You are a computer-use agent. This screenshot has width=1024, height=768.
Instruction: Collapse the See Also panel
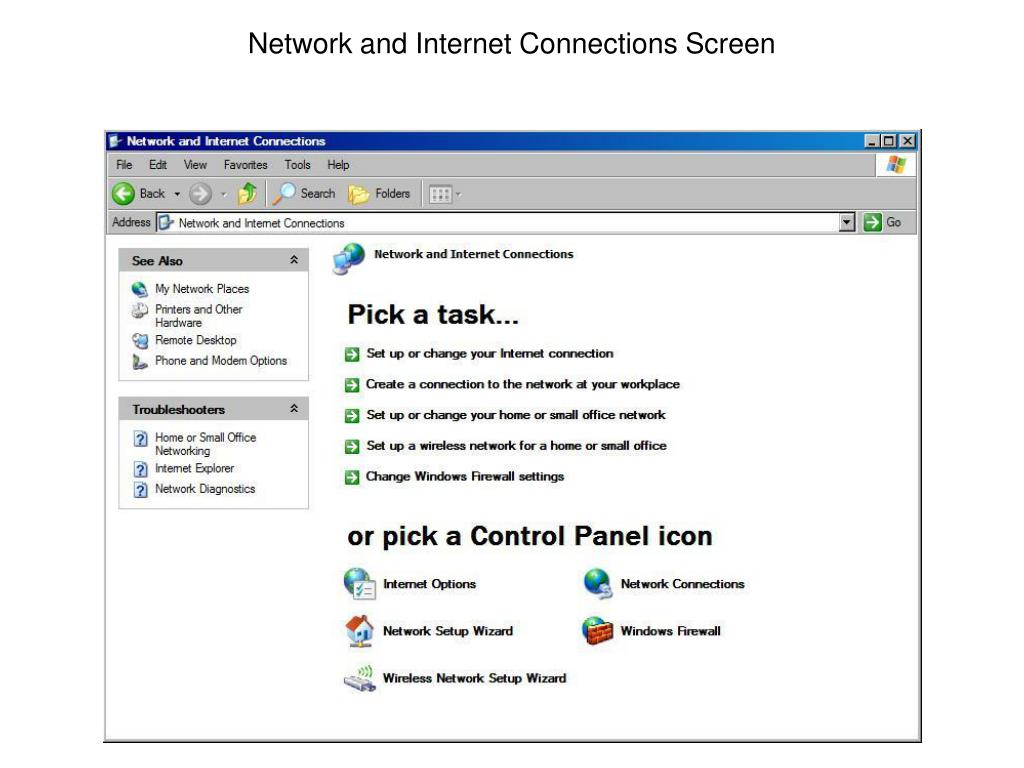click(x=294, y=260)
